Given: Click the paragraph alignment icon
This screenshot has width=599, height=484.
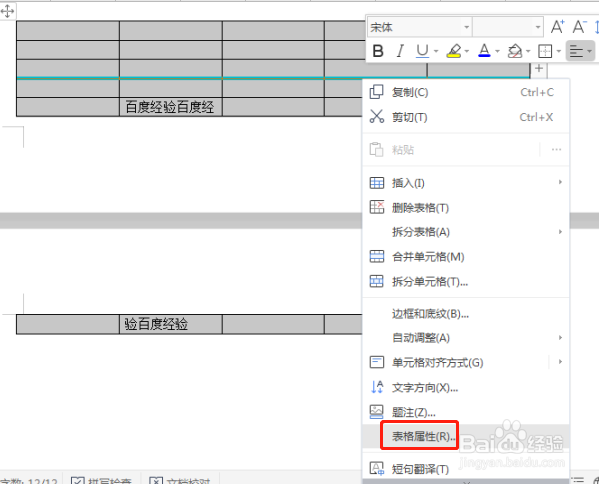Looking at the screenshot, I should point(576,51).
